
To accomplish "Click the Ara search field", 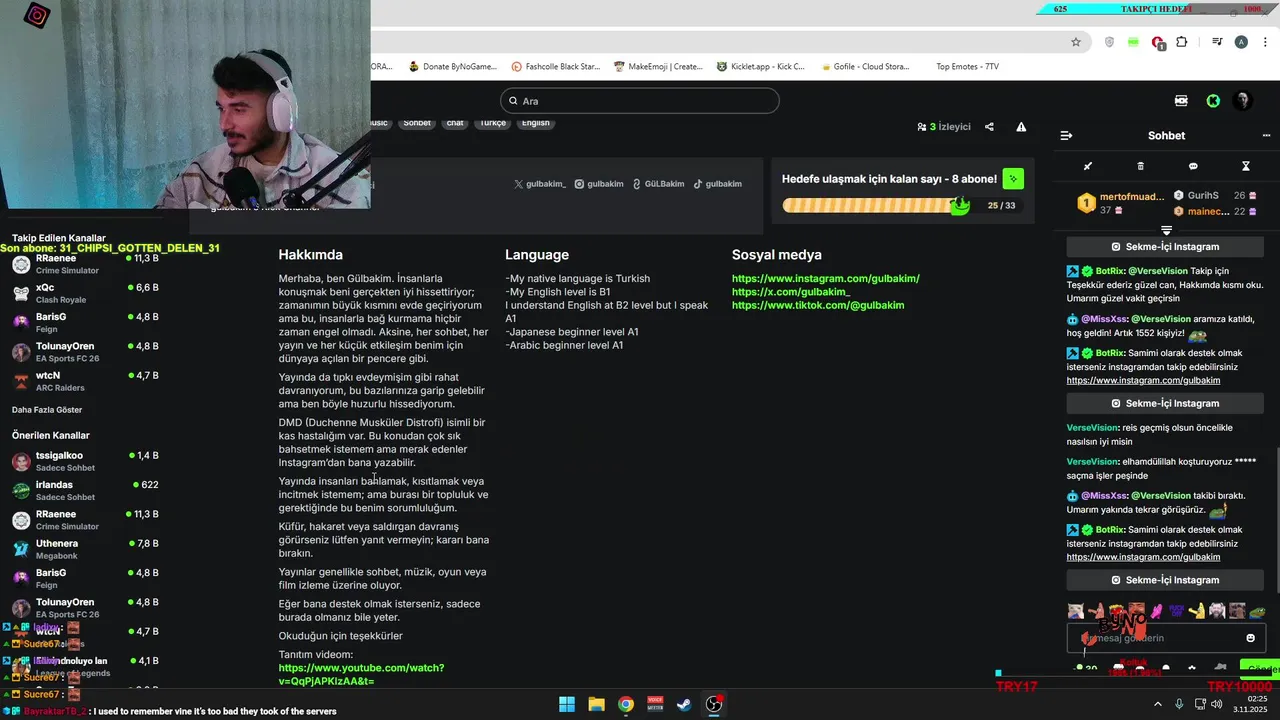I will coord(640,101).
